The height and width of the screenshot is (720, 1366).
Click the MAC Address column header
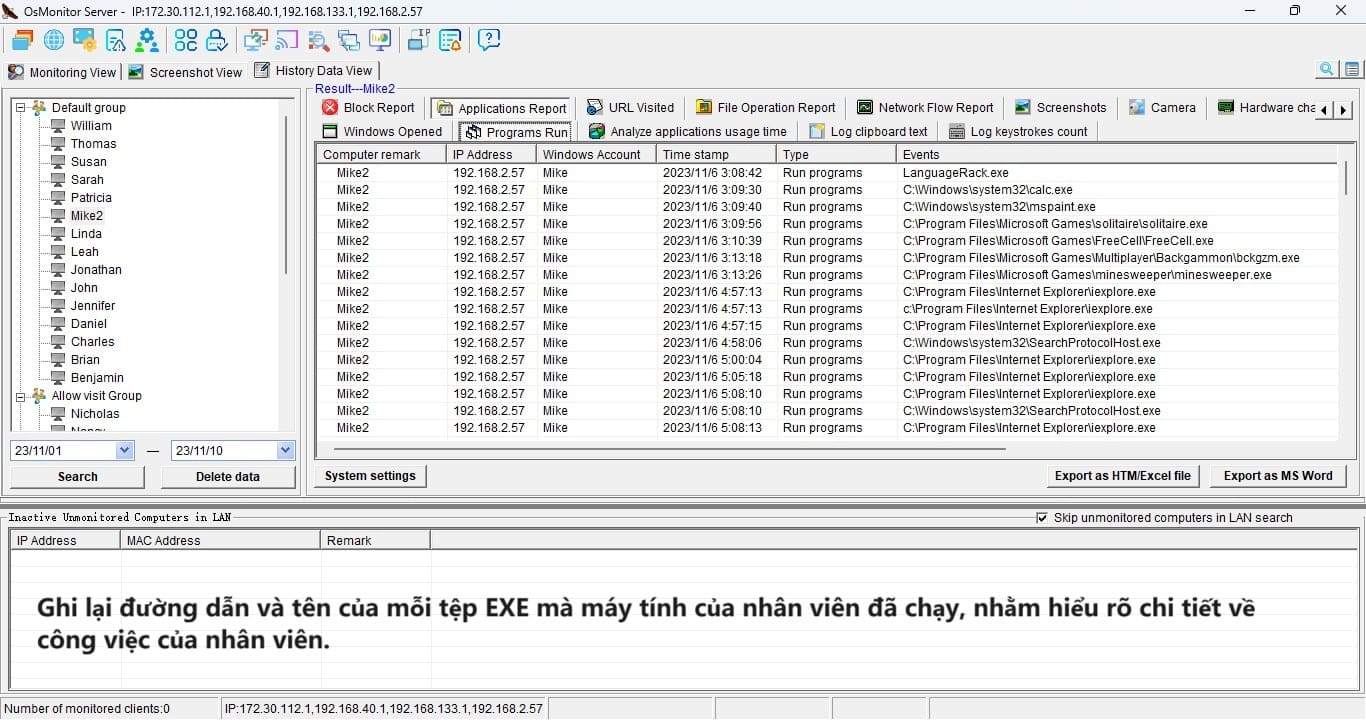[x=220, y=541]
